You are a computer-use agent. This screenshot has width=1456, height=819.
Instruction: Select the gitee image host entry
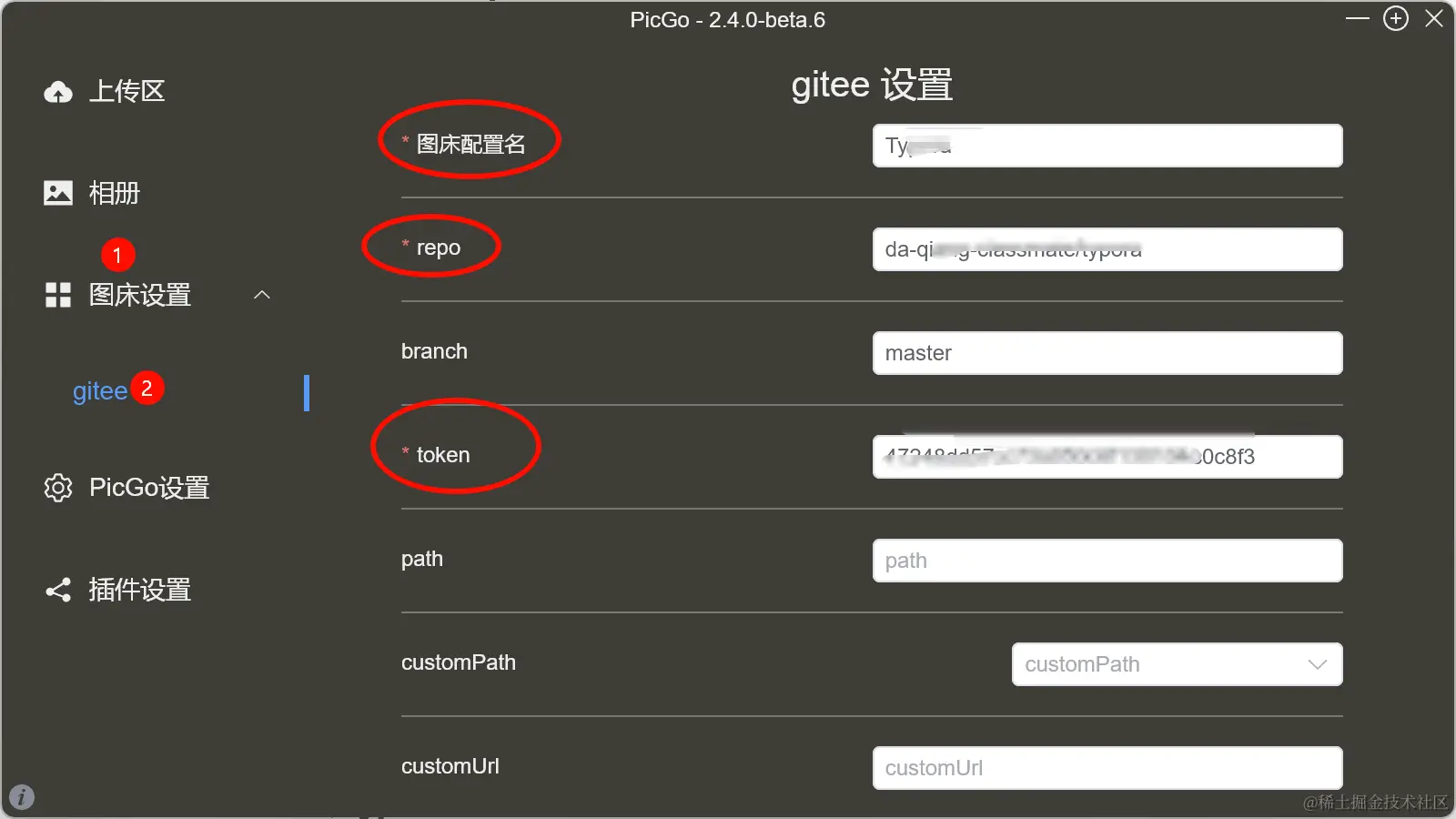[100, 391]
